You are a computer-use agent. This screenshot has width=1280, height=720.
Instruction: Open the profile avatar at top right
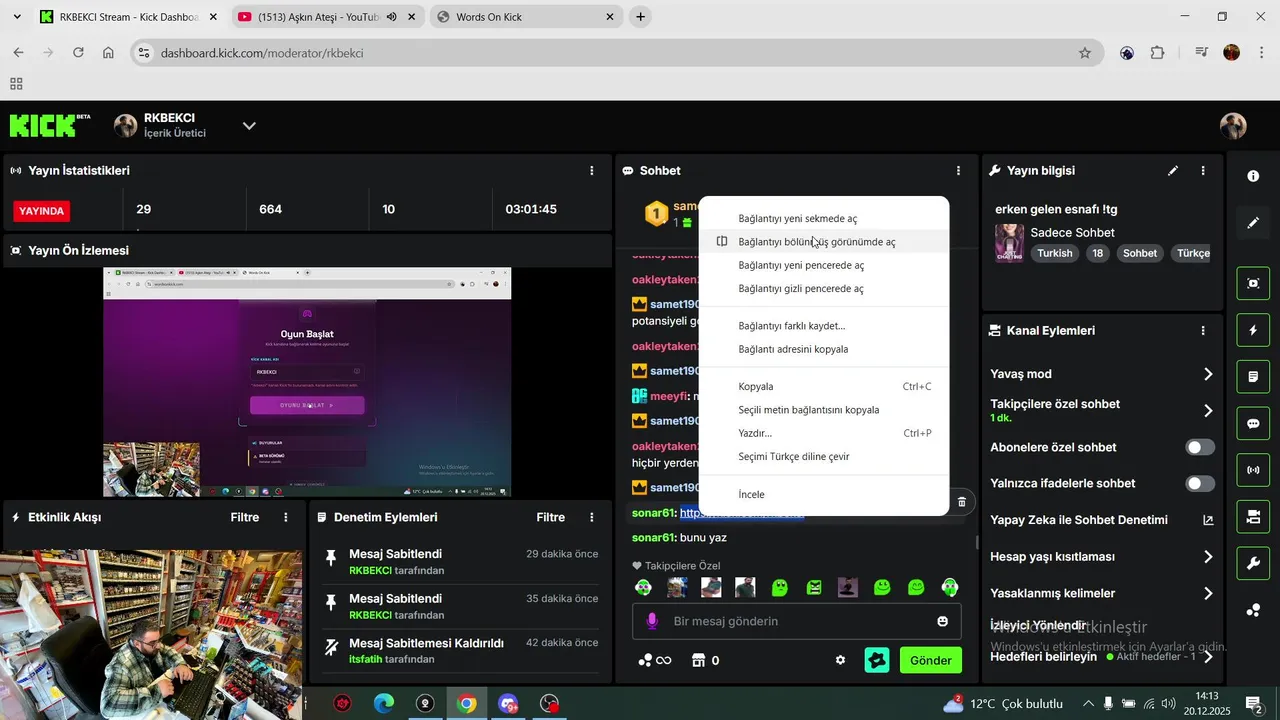[x=1233, y=125]
